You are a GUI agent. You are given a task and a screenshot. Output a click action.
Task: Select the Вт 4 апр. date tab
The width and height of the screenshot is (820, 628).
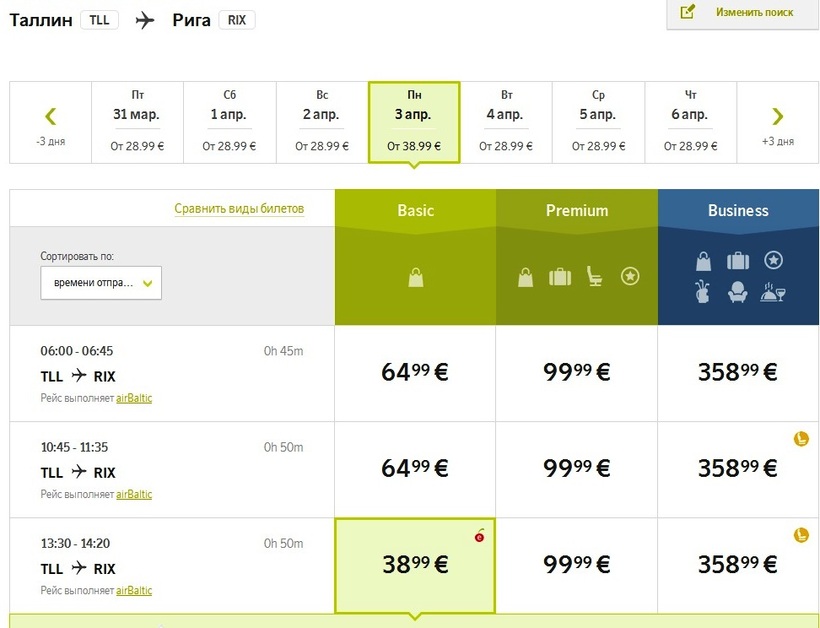click(x=506, y=122)
